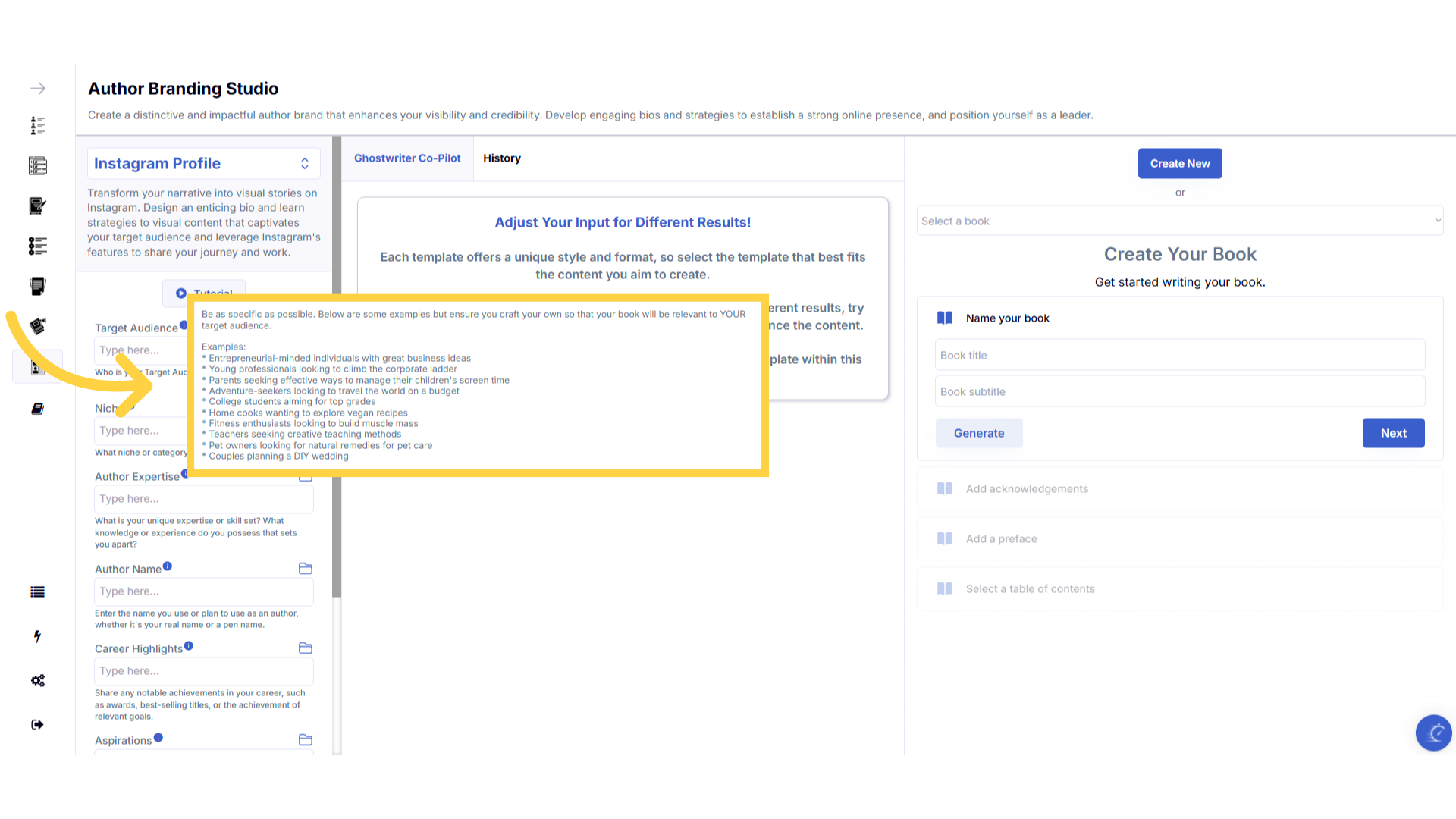Image resolution: width=1456 pixels, height=819 pixels.
Task: Click the list menu icon in sidebar
Action: coord(38,592)
